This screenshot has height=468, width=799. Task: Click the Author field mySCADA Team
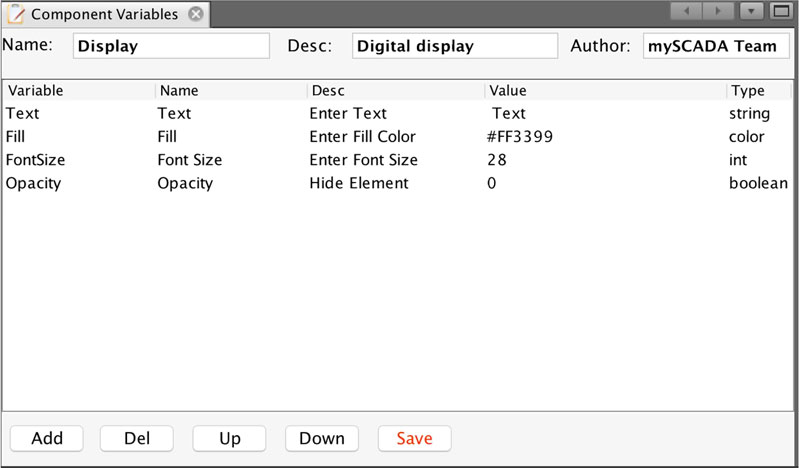pos(716,46)
